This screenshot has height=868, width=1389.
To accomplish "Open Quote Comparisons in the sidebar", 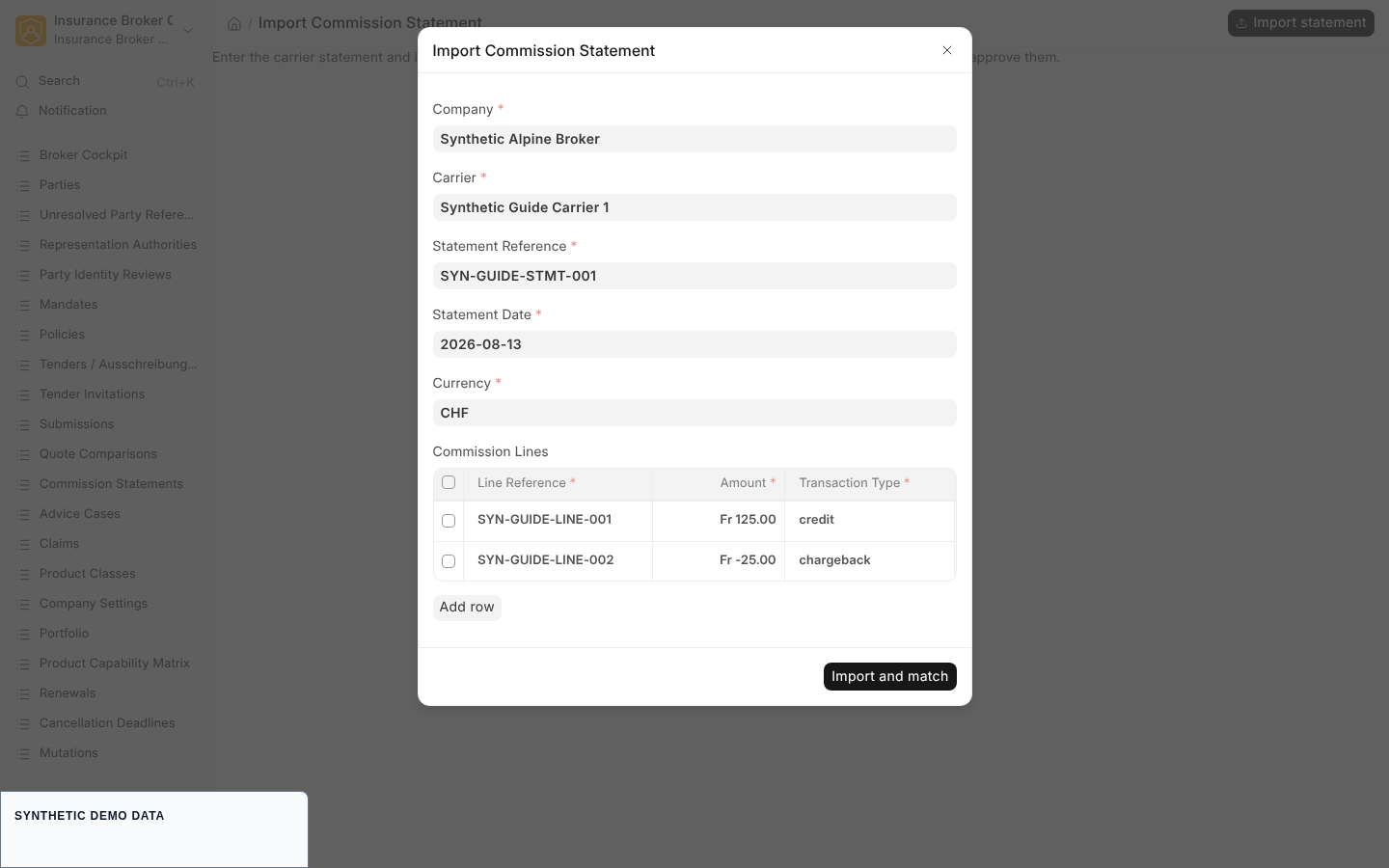I will pos(98,454).
